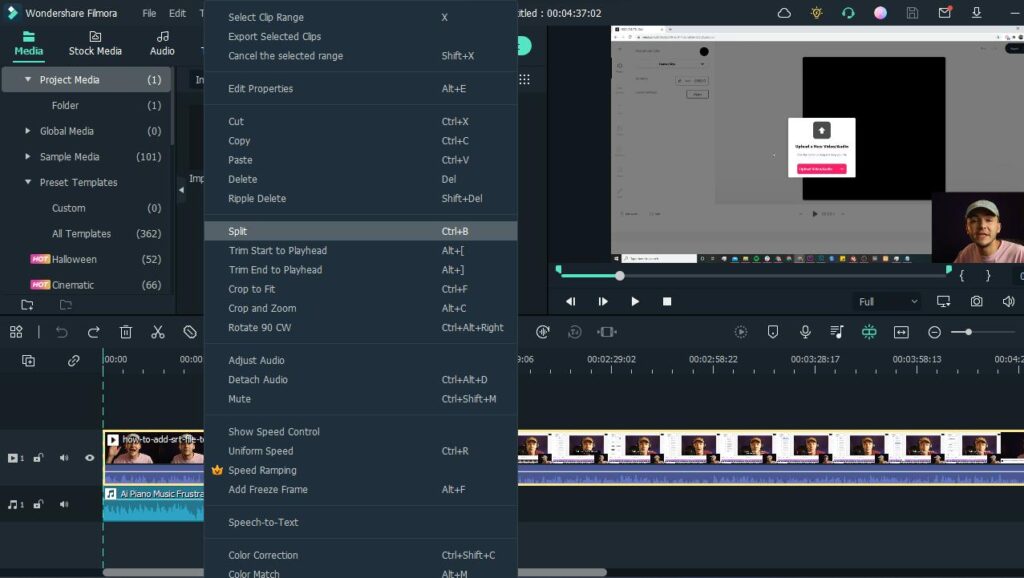Mute the music track 1 speaker
The height and width of the screenshot is (578, 1024).
tap(63, 505)
